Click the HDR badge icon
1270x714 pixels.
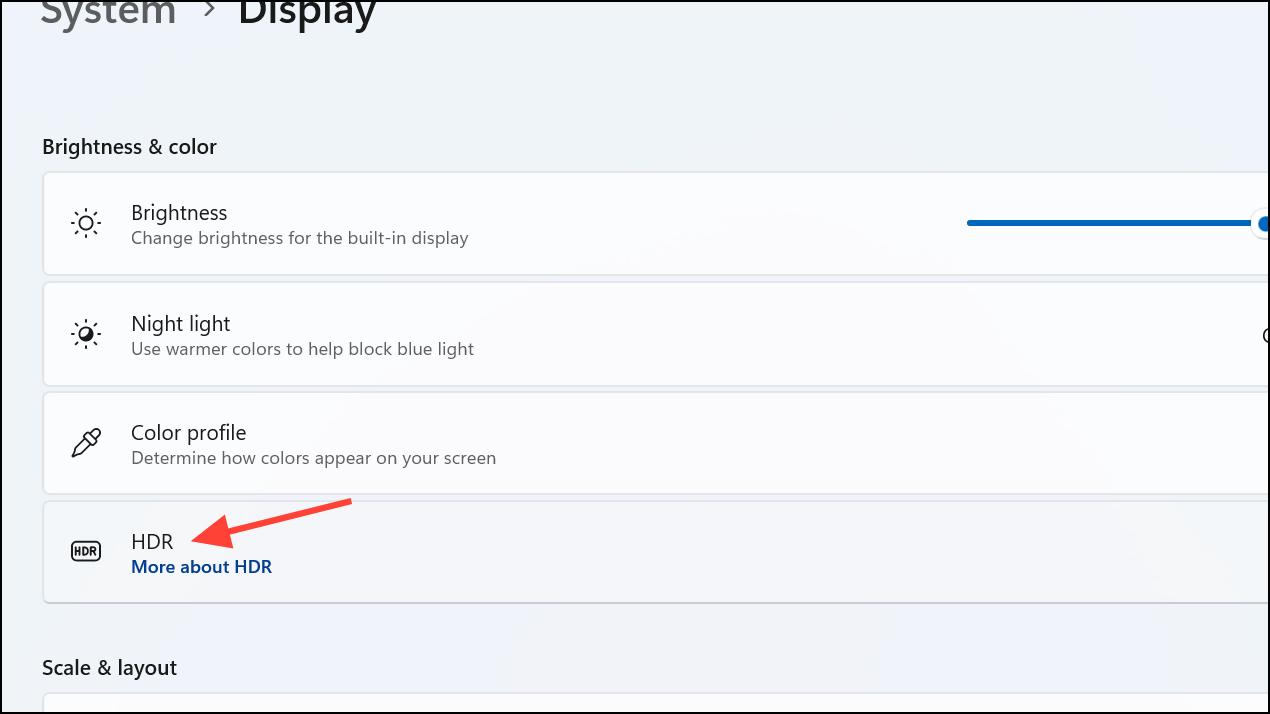coord(86,551)
